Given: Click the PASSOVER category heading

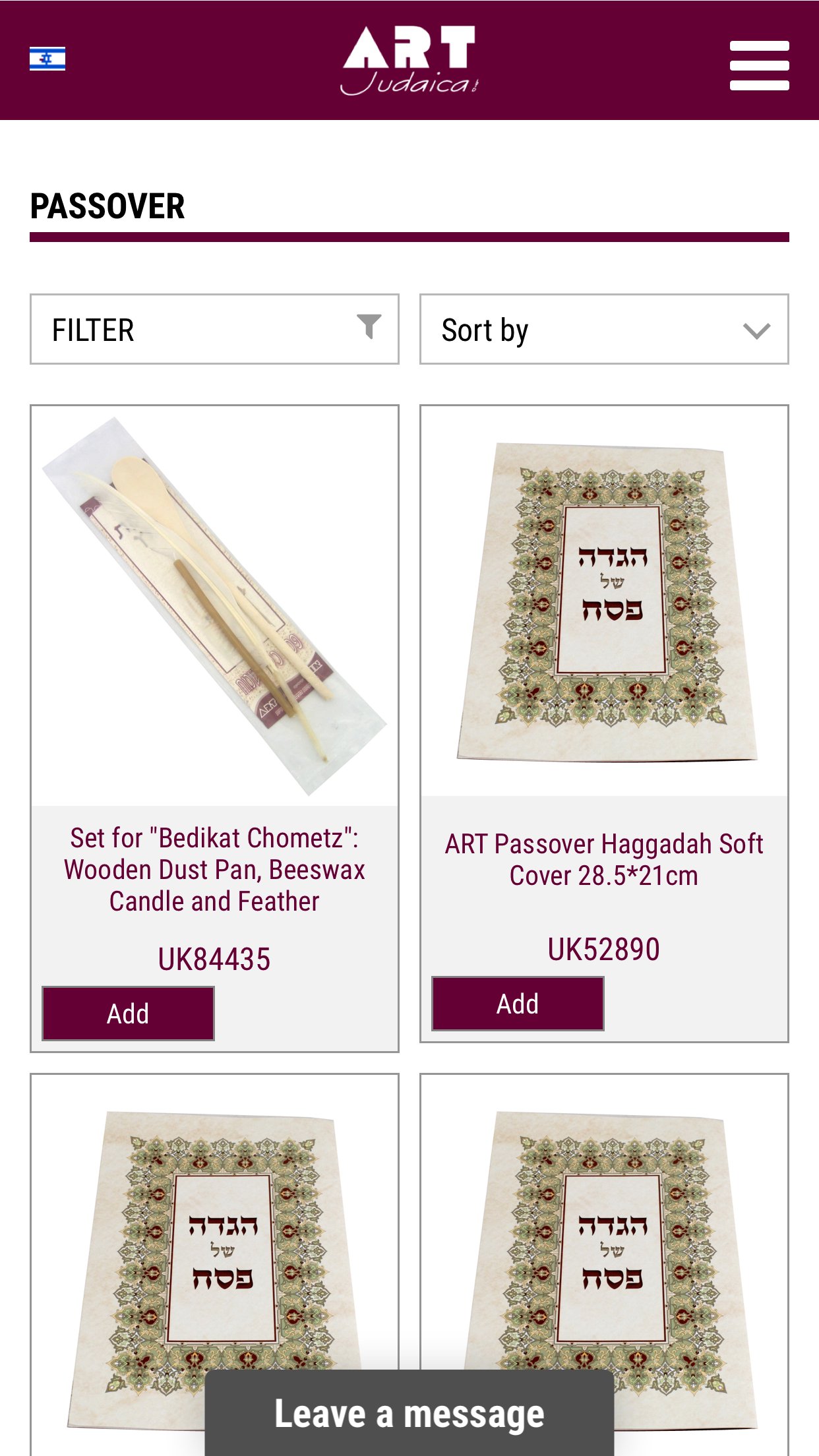Looking at the screenshot, I should click(x=107, y=206).
